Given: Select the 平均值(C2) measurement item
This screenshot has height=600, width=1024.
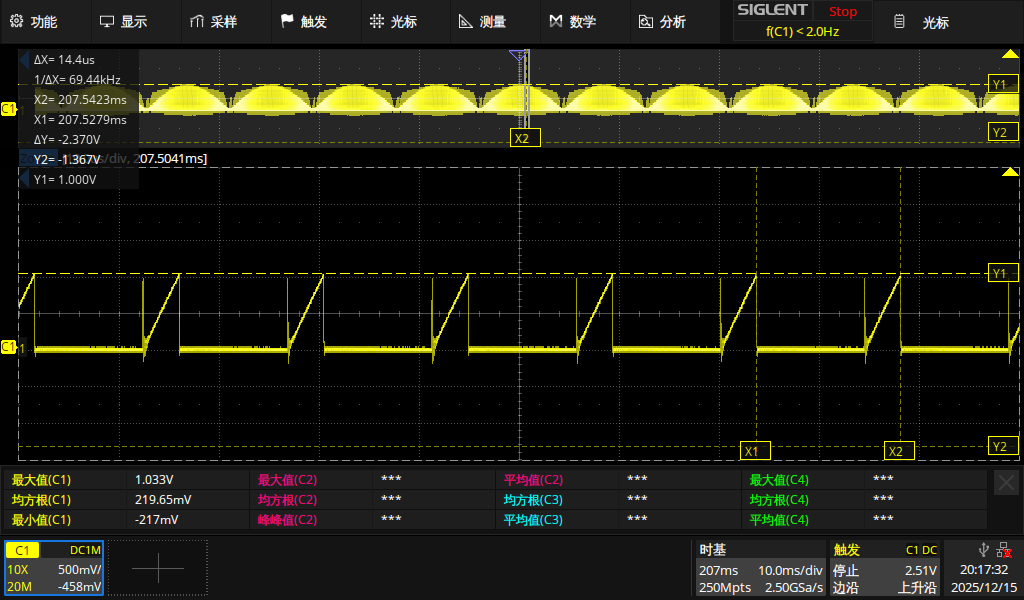Looking at the screenshot, I should [533, 480].
